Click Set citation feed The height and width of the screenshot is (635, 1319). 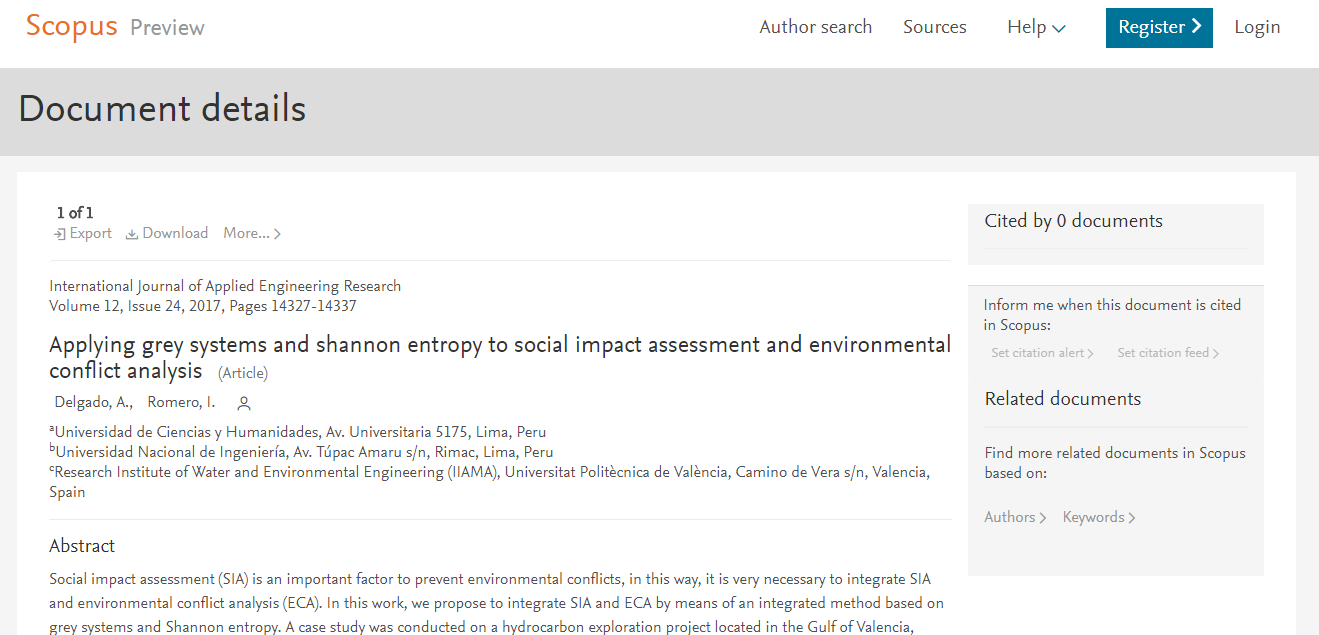(x=1168, y=353)
